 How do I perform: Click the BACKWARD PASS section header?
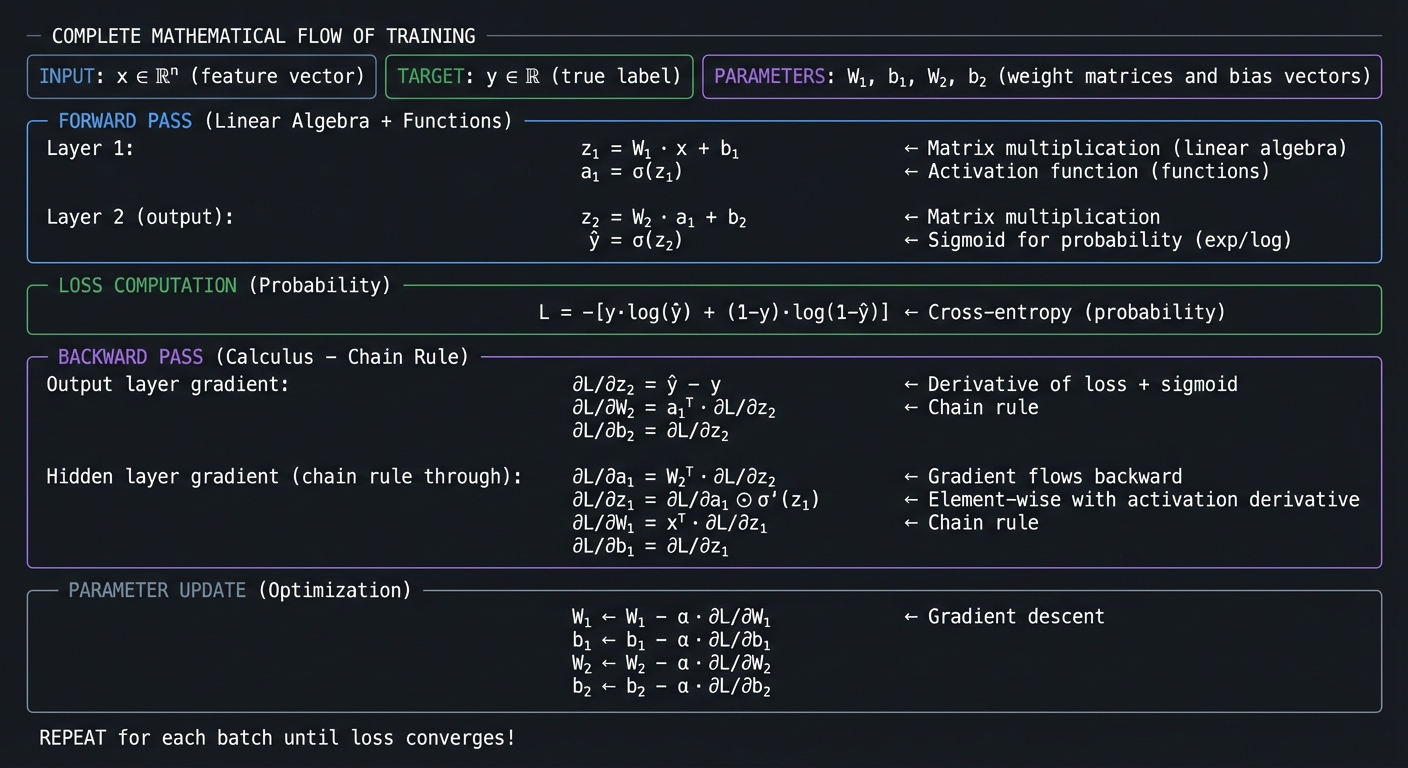coord(130,356)
